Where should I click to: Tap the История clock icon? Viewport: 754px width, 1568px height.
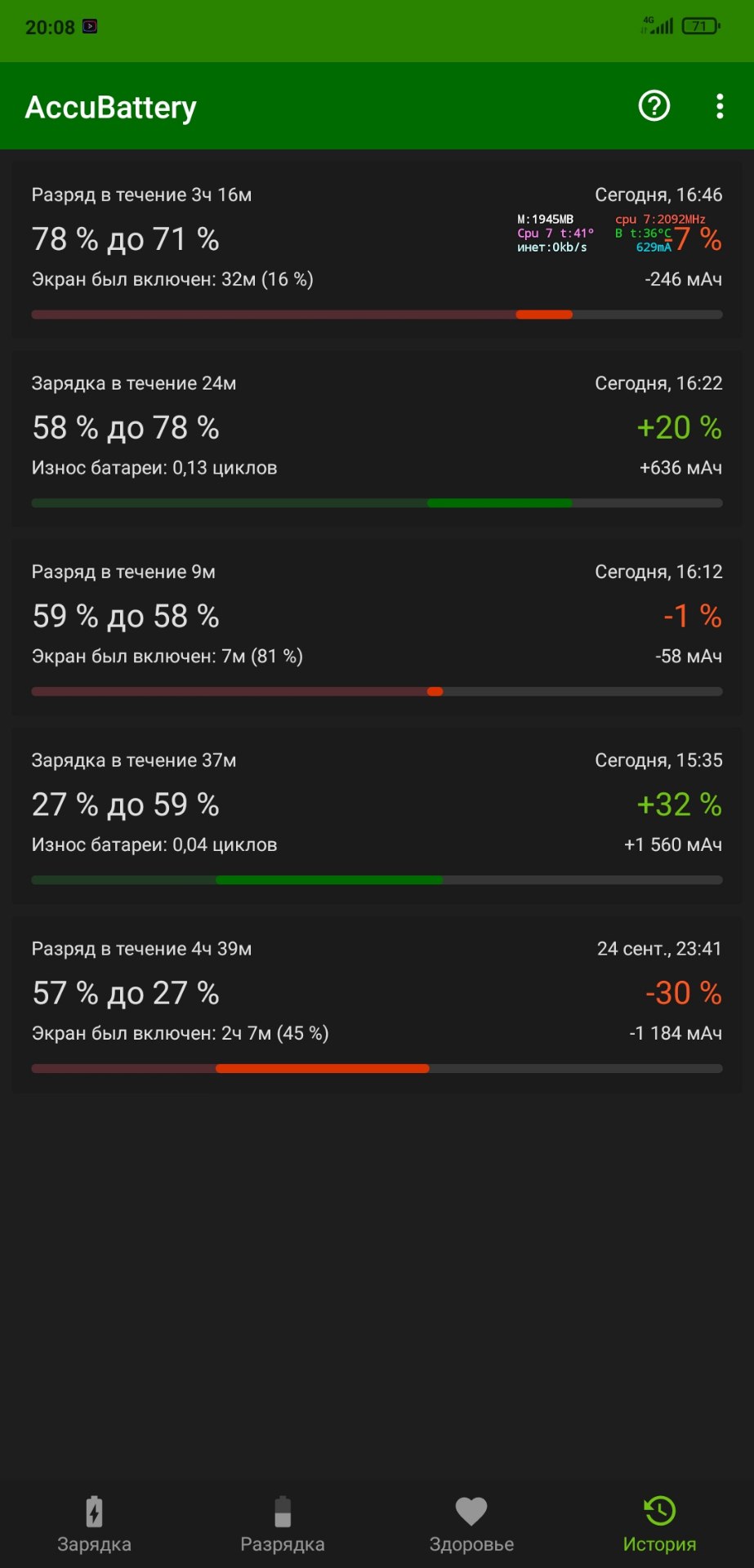tap(659, 1512)
